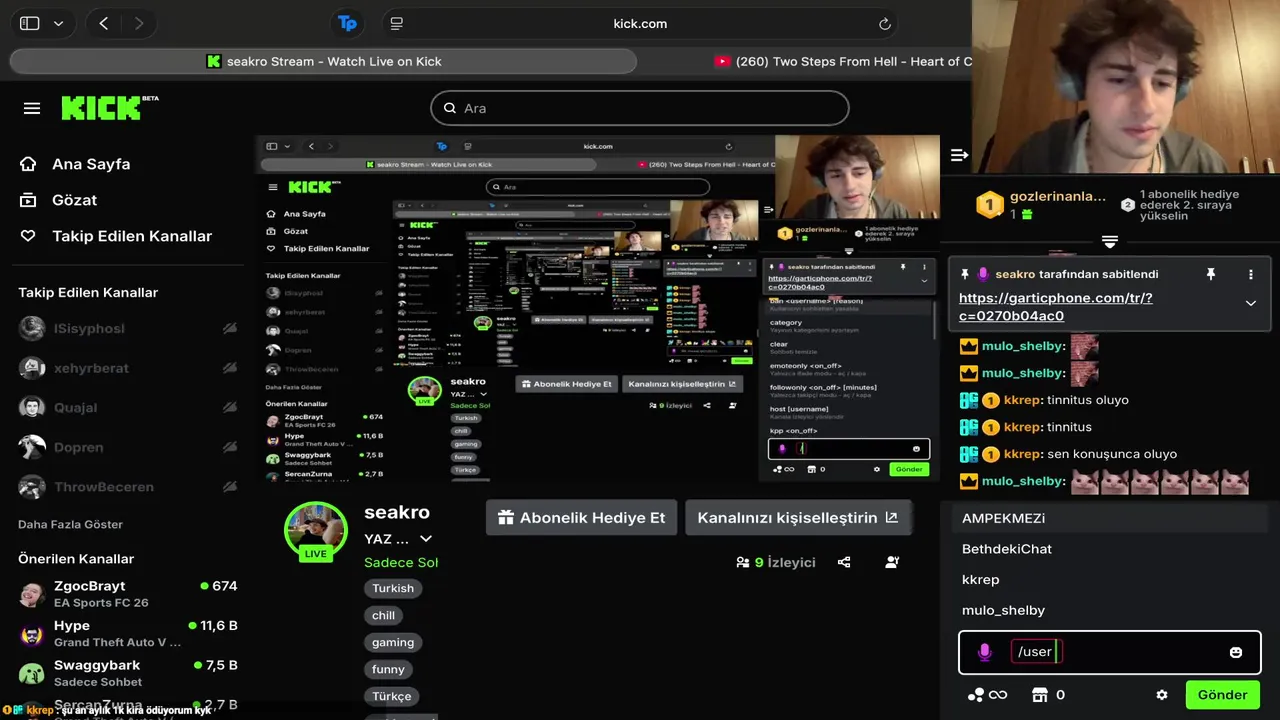Click the follow user icon beside share
The image size is (1280, 720).
[892, 562]
